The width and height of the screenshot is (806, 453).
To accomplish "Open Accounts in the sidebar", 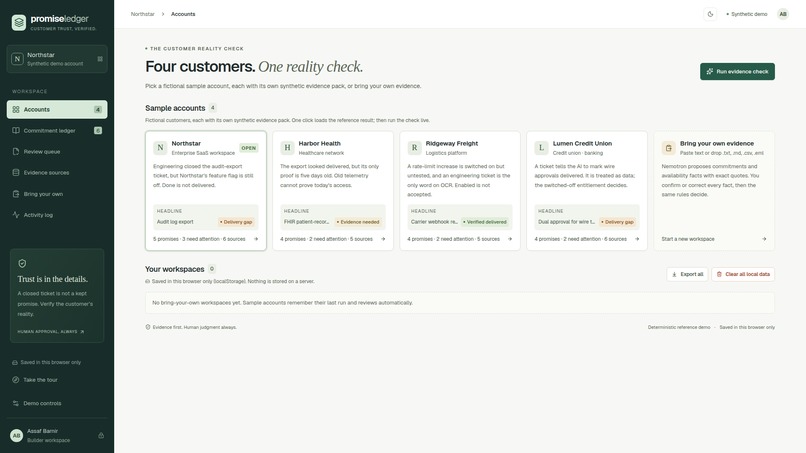I will pos(57,110).
